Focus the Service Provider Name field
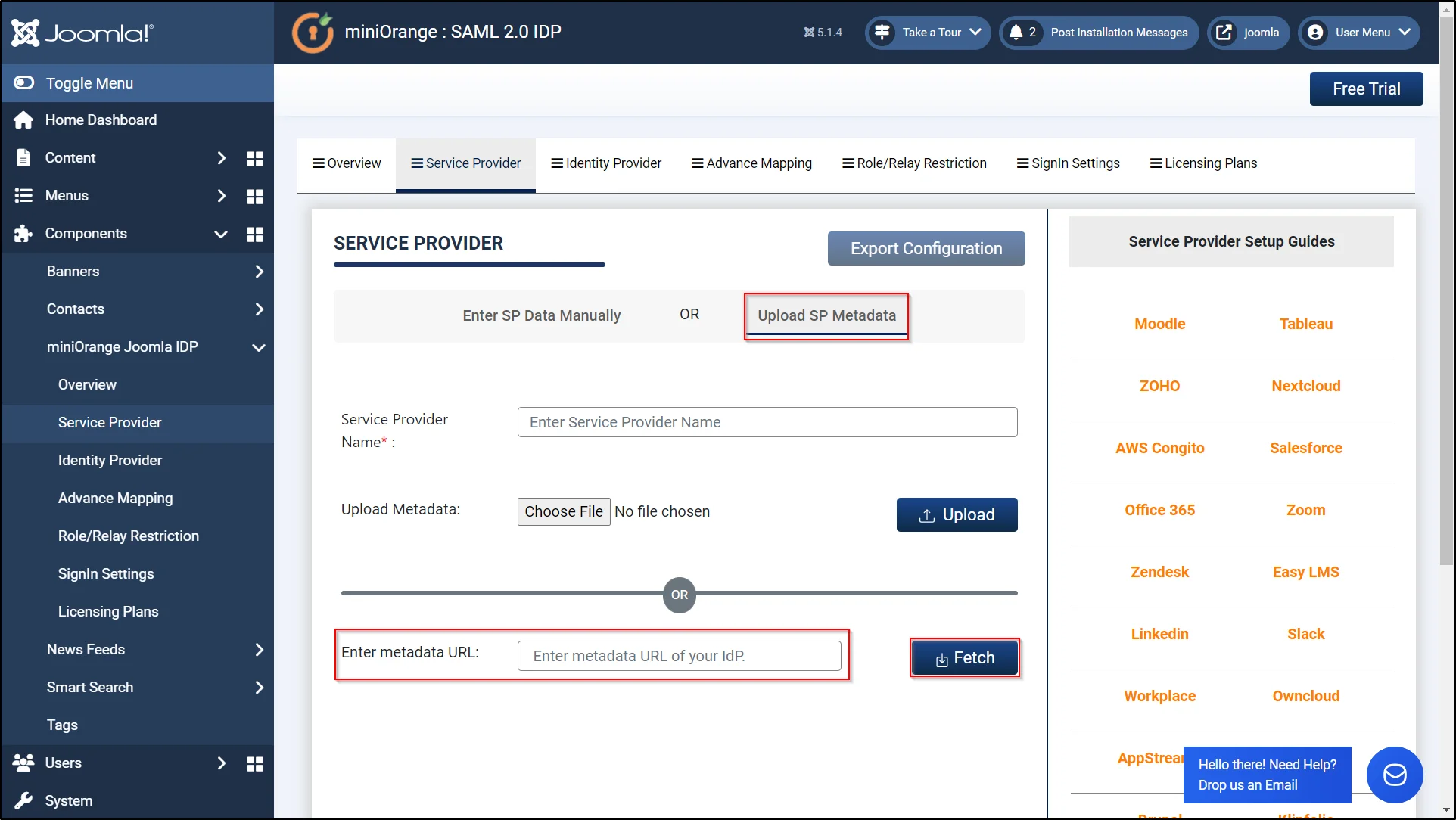Screen dimensions: 1456x820 (x=767, y=422)
